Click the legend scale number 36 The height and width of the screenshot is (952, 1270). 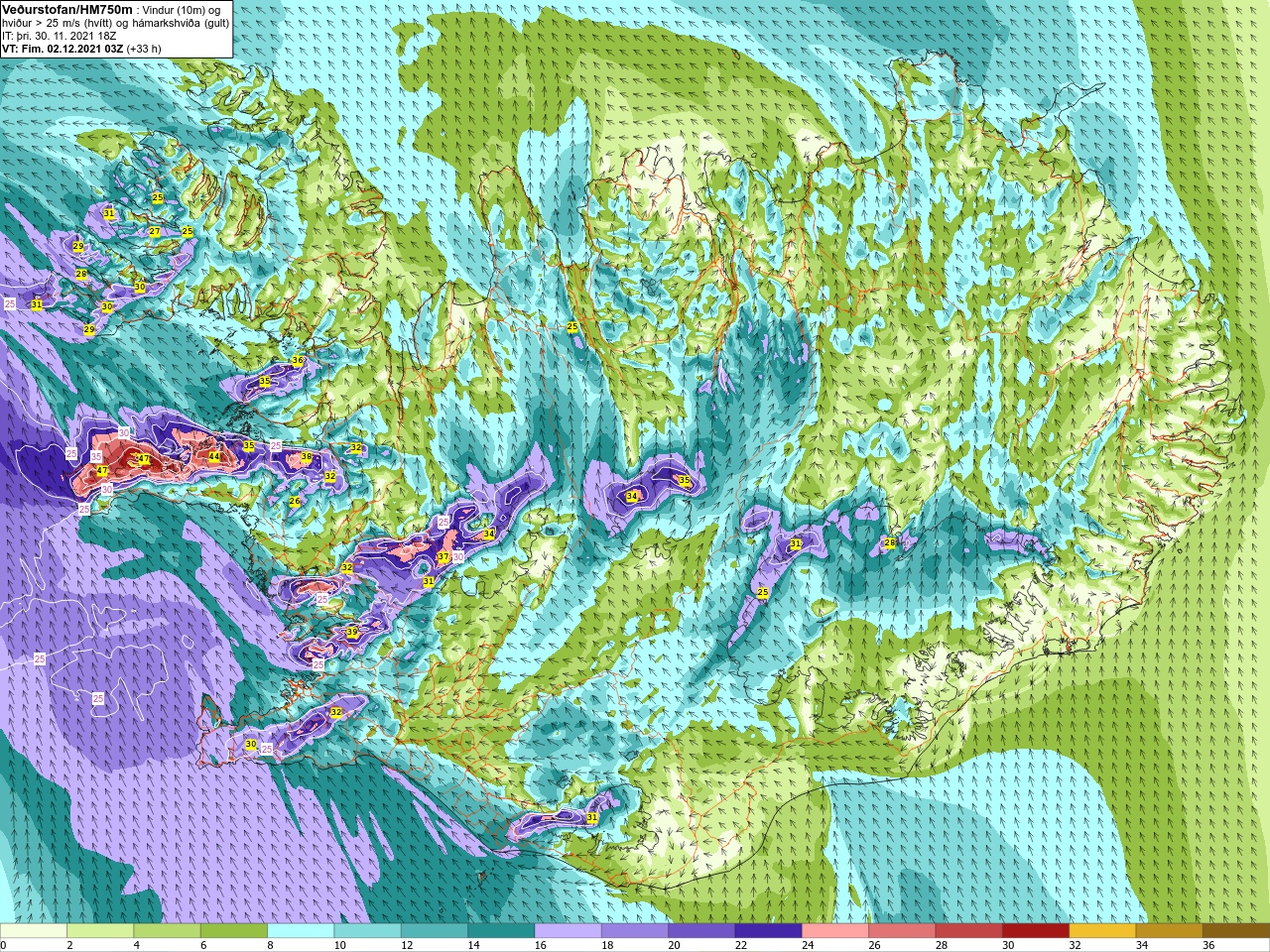pos(1209,945)
